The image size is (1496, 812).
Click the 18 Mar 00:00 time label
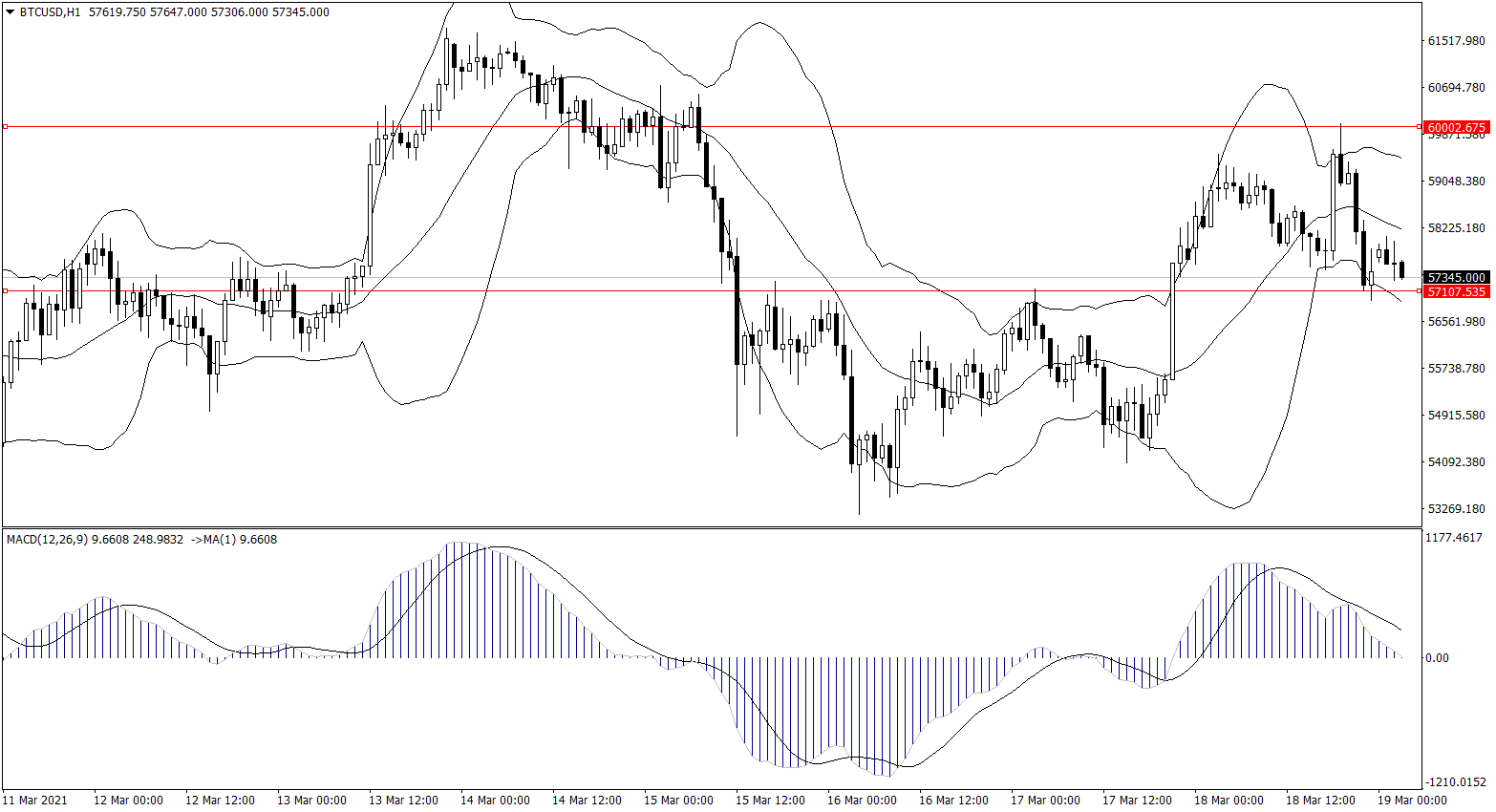(1229, 801)
